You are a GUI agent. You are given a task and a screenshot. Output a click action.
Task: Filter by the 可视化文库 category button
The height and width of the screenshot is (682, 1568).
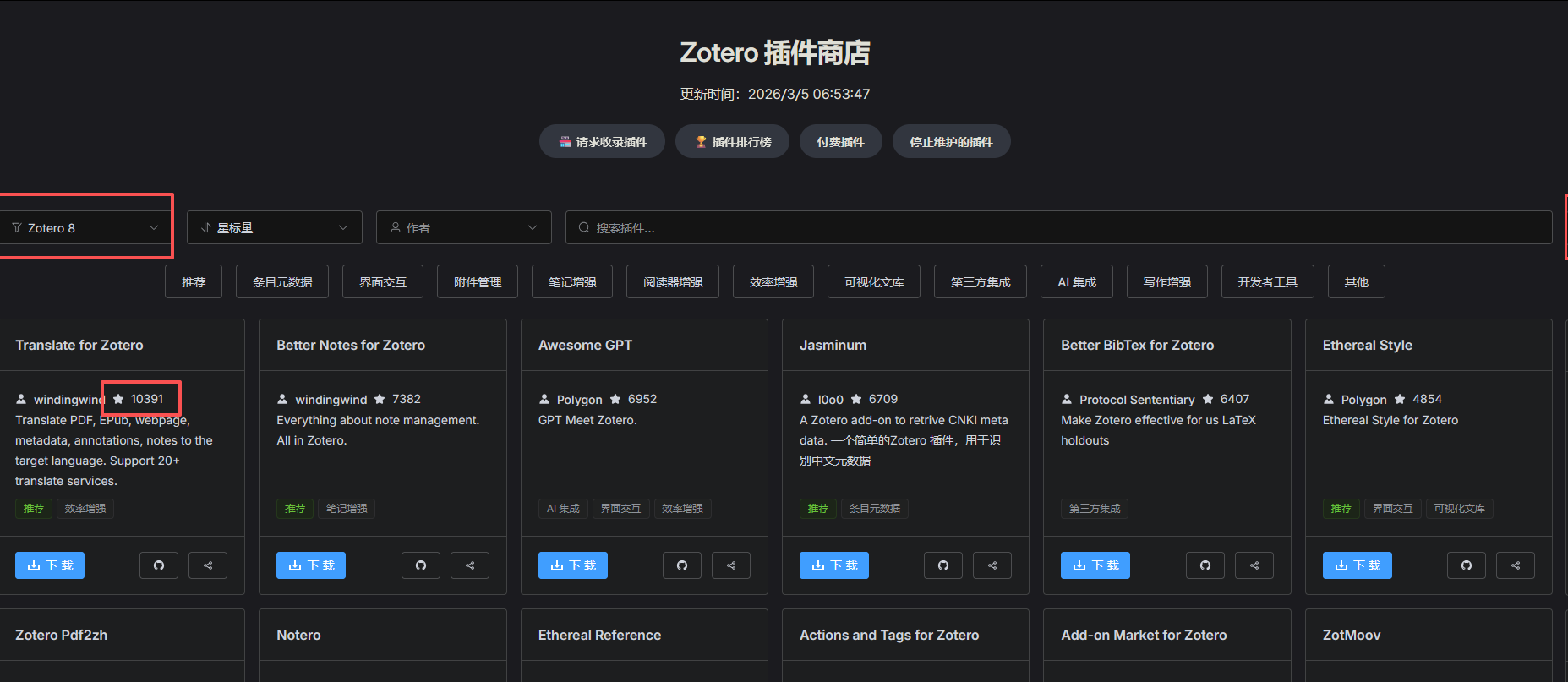[874, 281]
